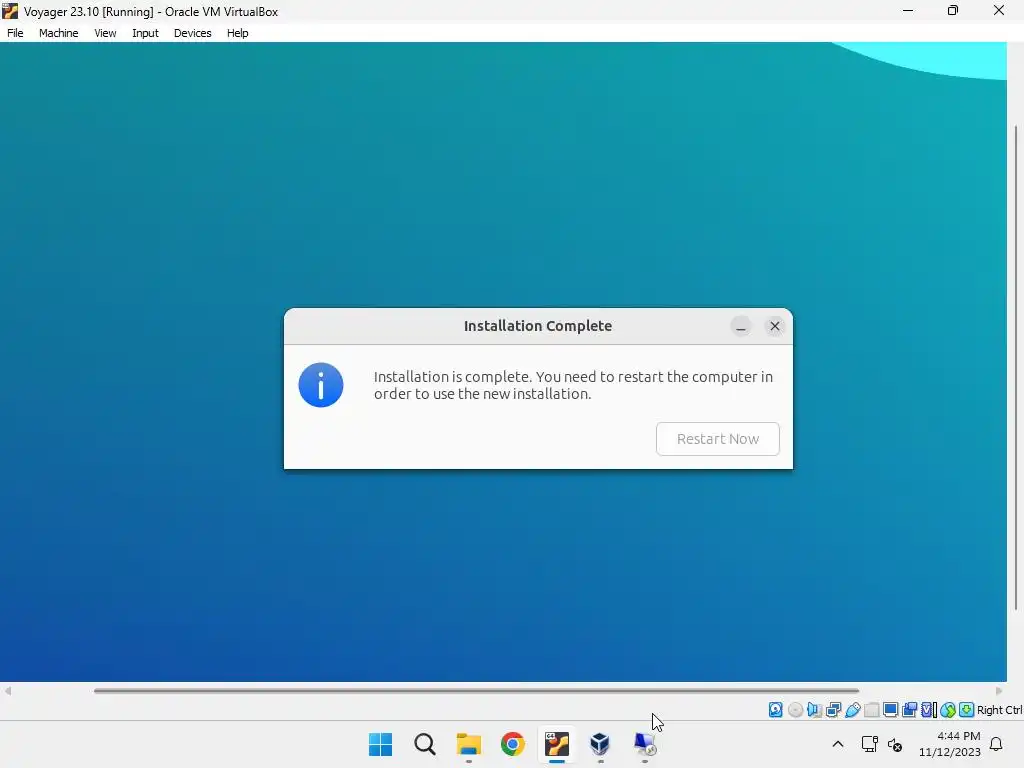Click the network tray icon
The height and width of the screenshot is (768, 1024).
(x=869, y=744)
